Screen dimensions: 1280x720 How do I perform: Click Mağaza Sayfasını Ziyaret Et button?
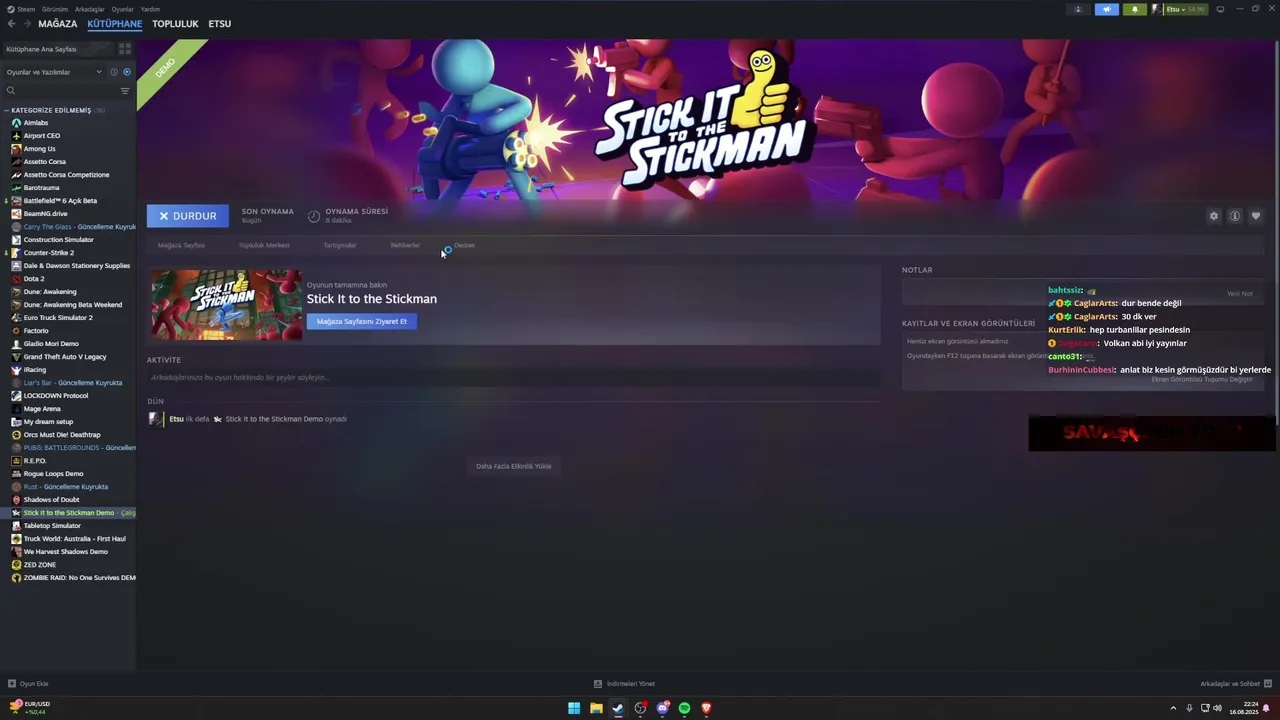pos(362,321)
